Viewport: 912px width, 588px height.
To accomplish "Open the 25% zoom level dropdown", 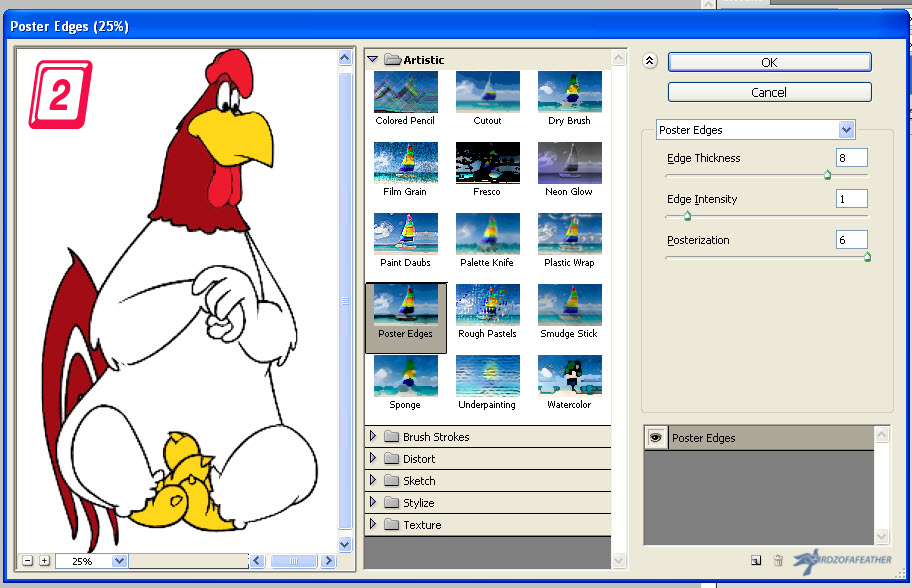I will pyautogui.click(x=119, y=561).
